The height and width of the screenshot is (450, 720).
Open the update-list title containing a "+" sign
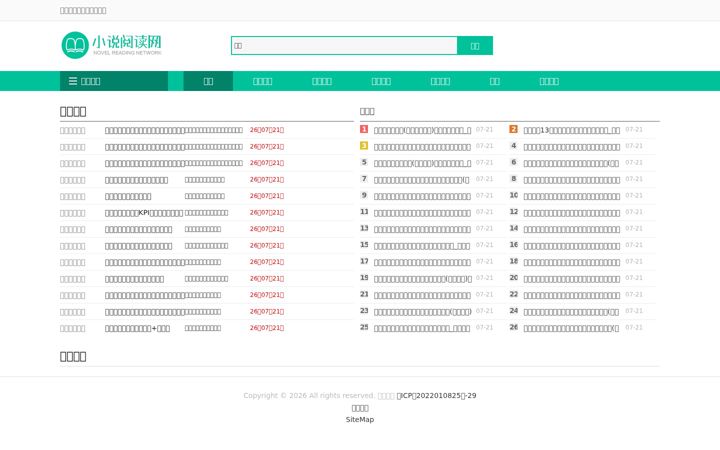137,328
